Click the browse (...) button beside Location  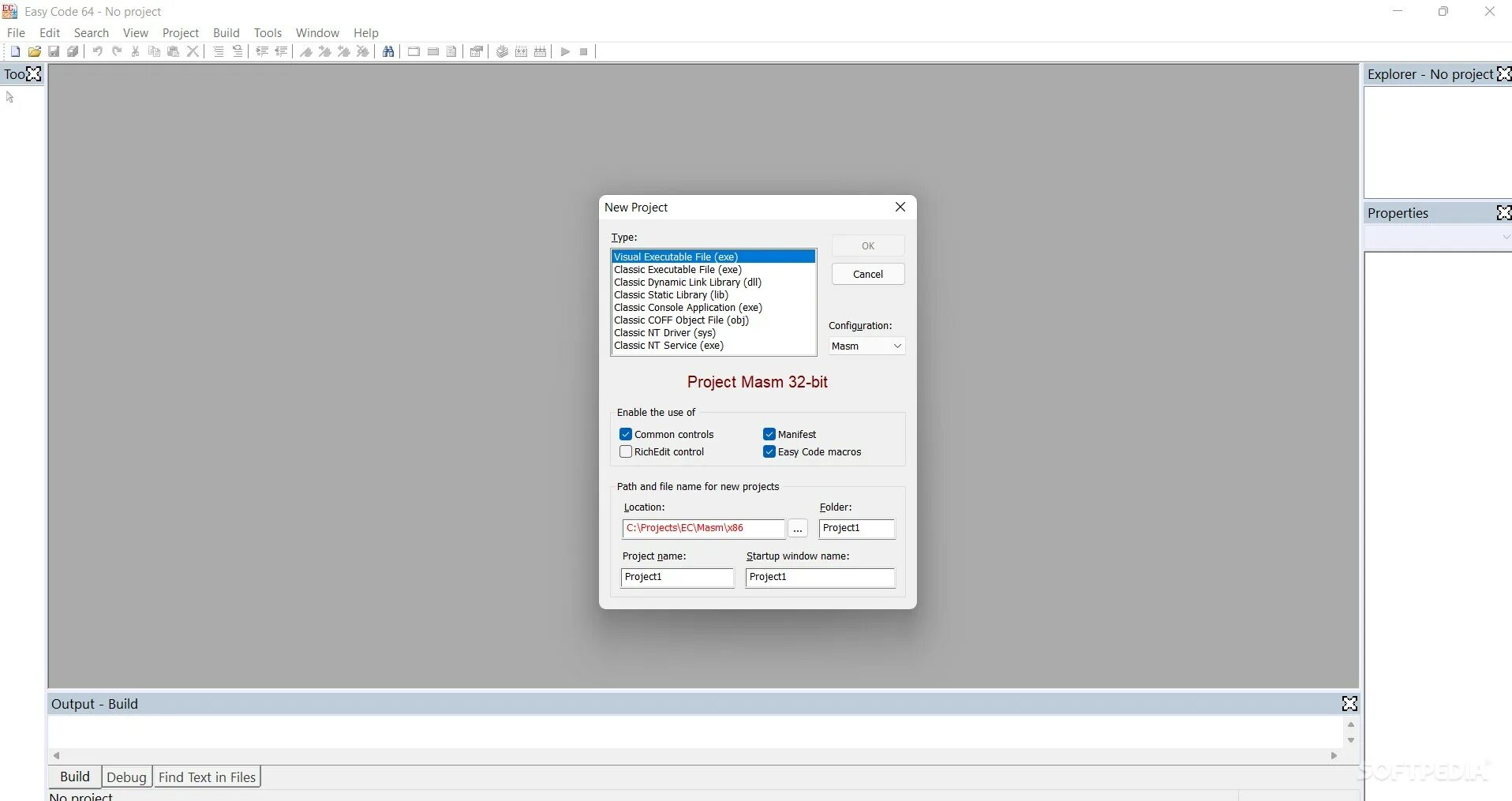pos(798,529)
